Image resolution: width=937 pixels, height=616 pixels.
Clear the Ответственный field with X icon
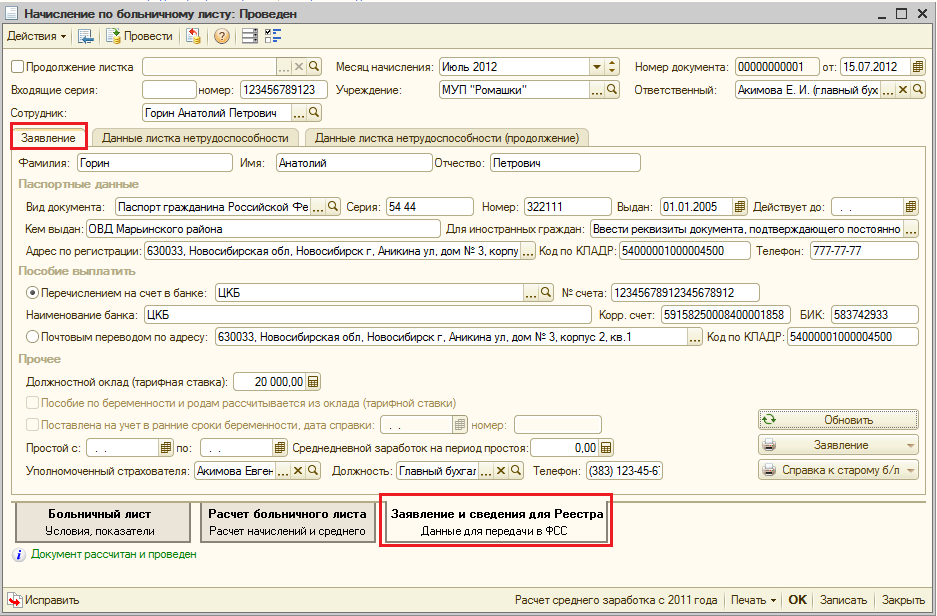point(903,90)
